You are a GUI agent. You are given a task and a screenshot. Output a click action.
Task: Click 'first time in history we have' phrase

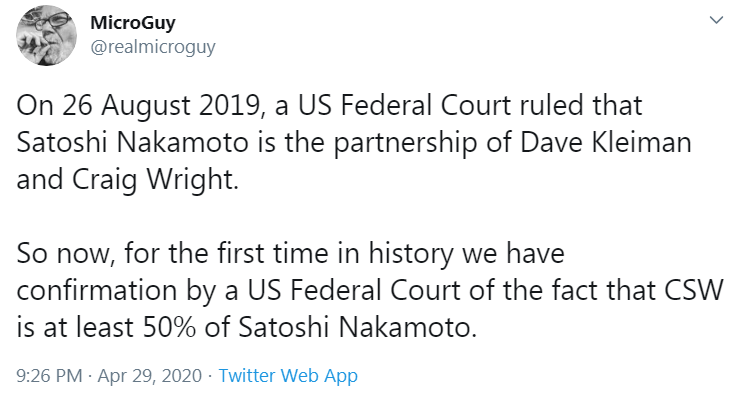pos(391,253)
